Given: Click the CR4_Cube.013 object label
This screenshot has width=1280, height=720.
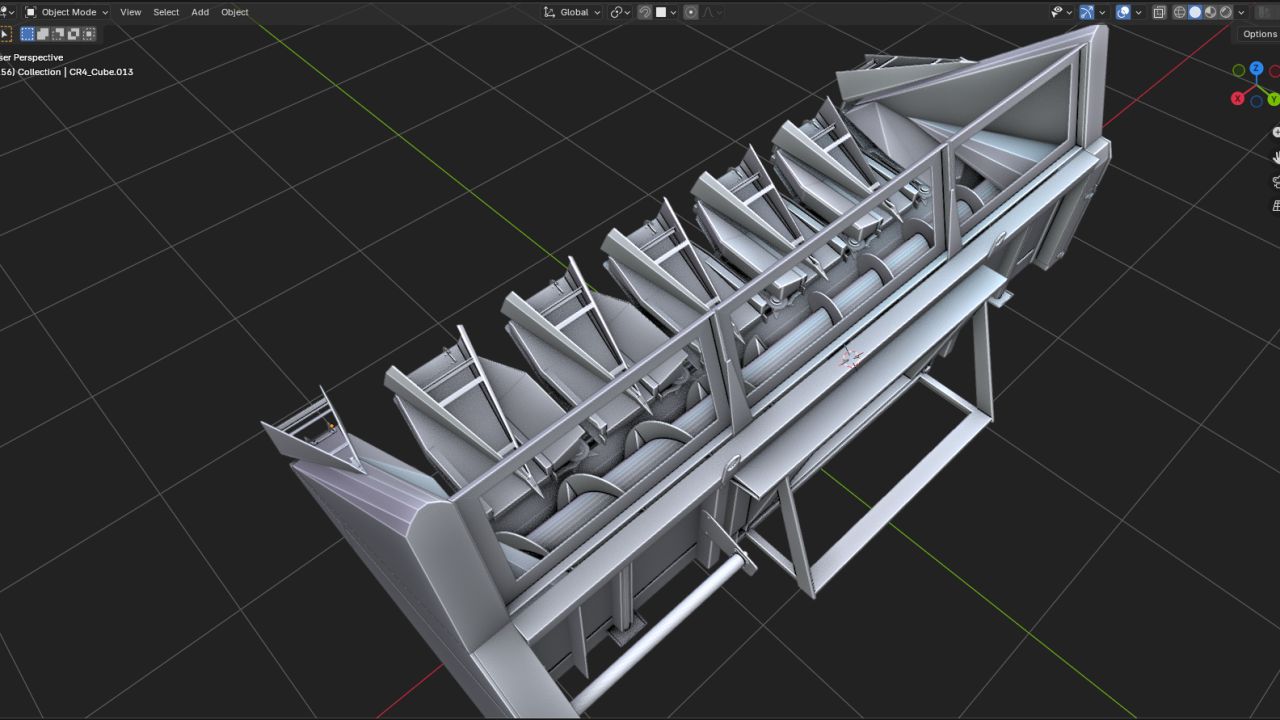Looking at the screenshot, I should pyautogui.click(x=101, y=72).
